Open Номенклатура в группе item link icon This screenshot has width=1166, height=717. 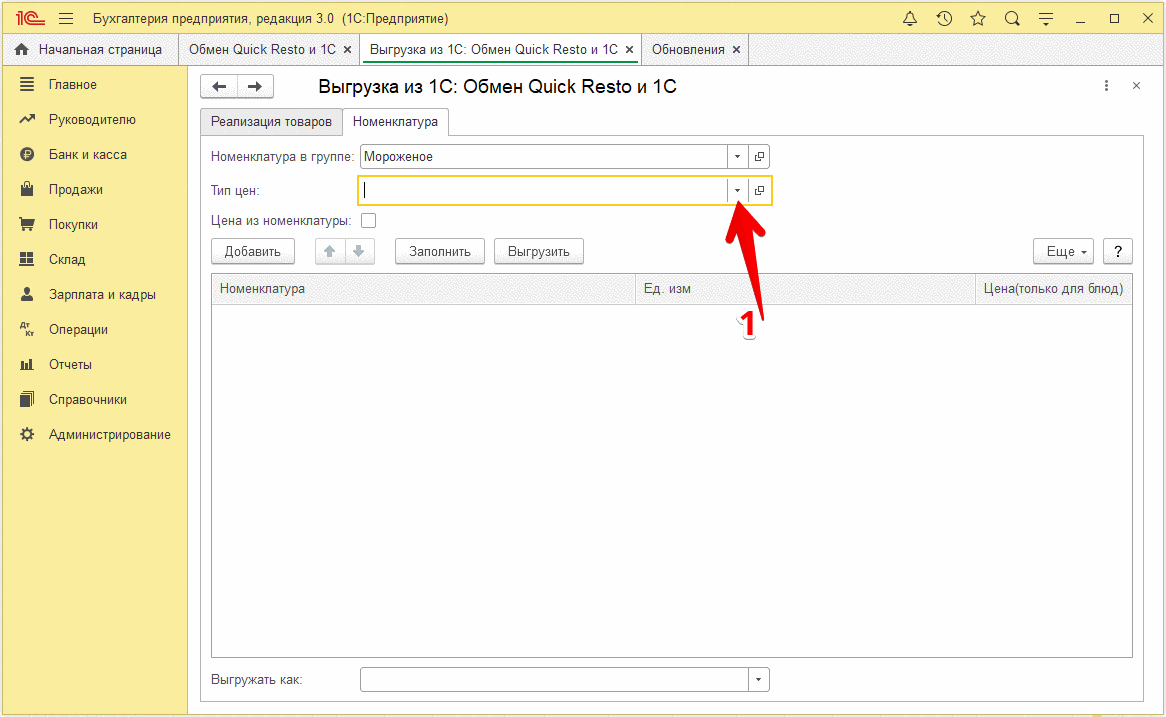tap(759, 157)
